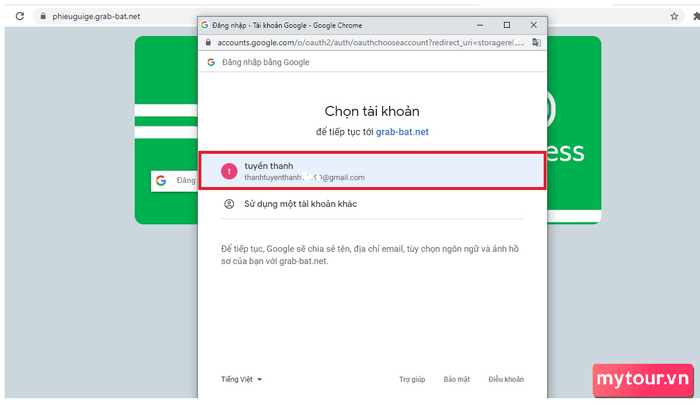
Task: Click the extensions puzzle icon in browser
Action: tap(696, 17)
